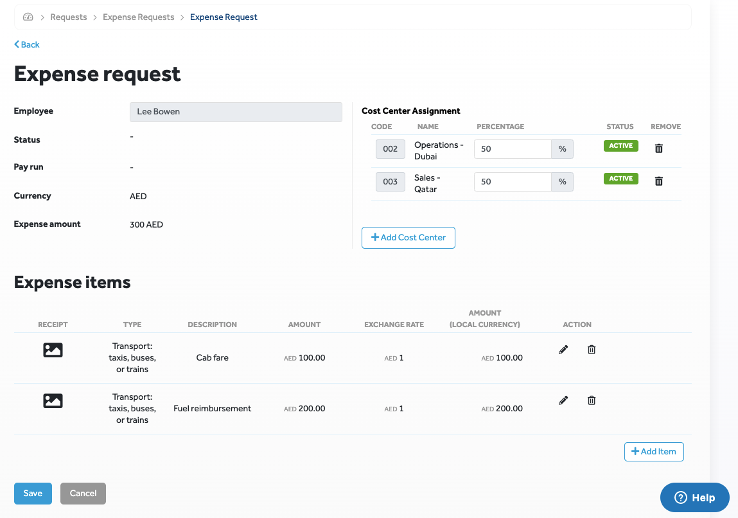This screenshot has height=518, width=738.
Task: Click the dashboard home icon in breadcrumb
Action: pos(27,17)
